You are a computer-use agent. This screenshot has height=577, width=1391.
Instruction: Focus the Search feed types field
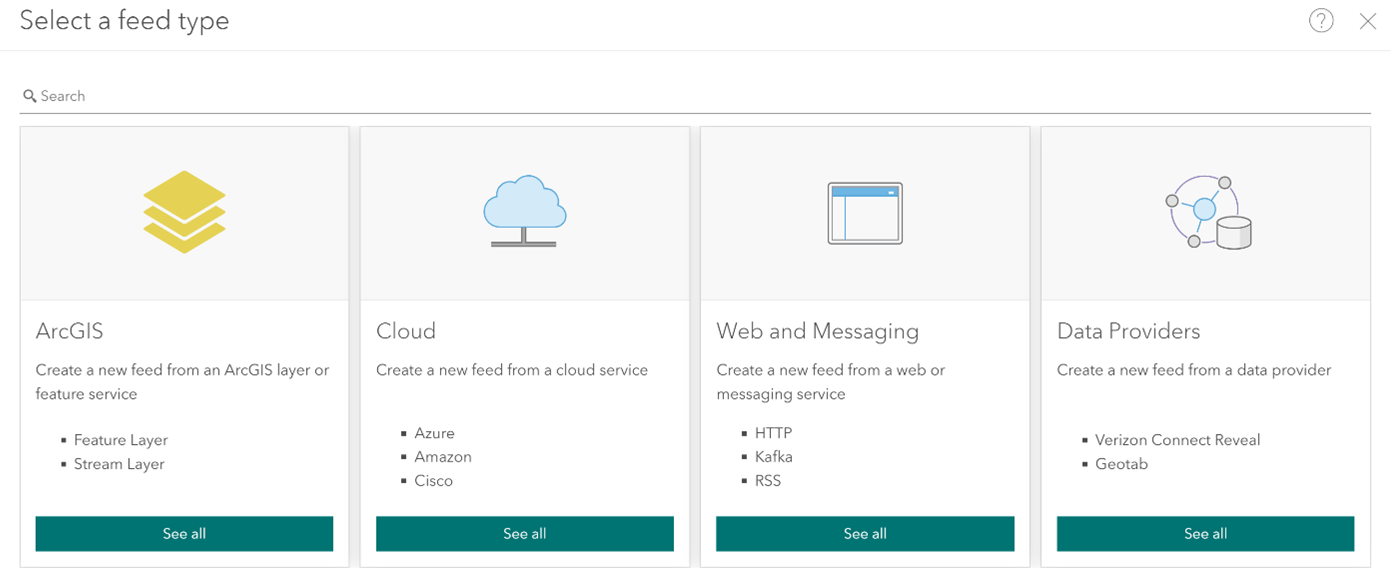coord(695,96)
